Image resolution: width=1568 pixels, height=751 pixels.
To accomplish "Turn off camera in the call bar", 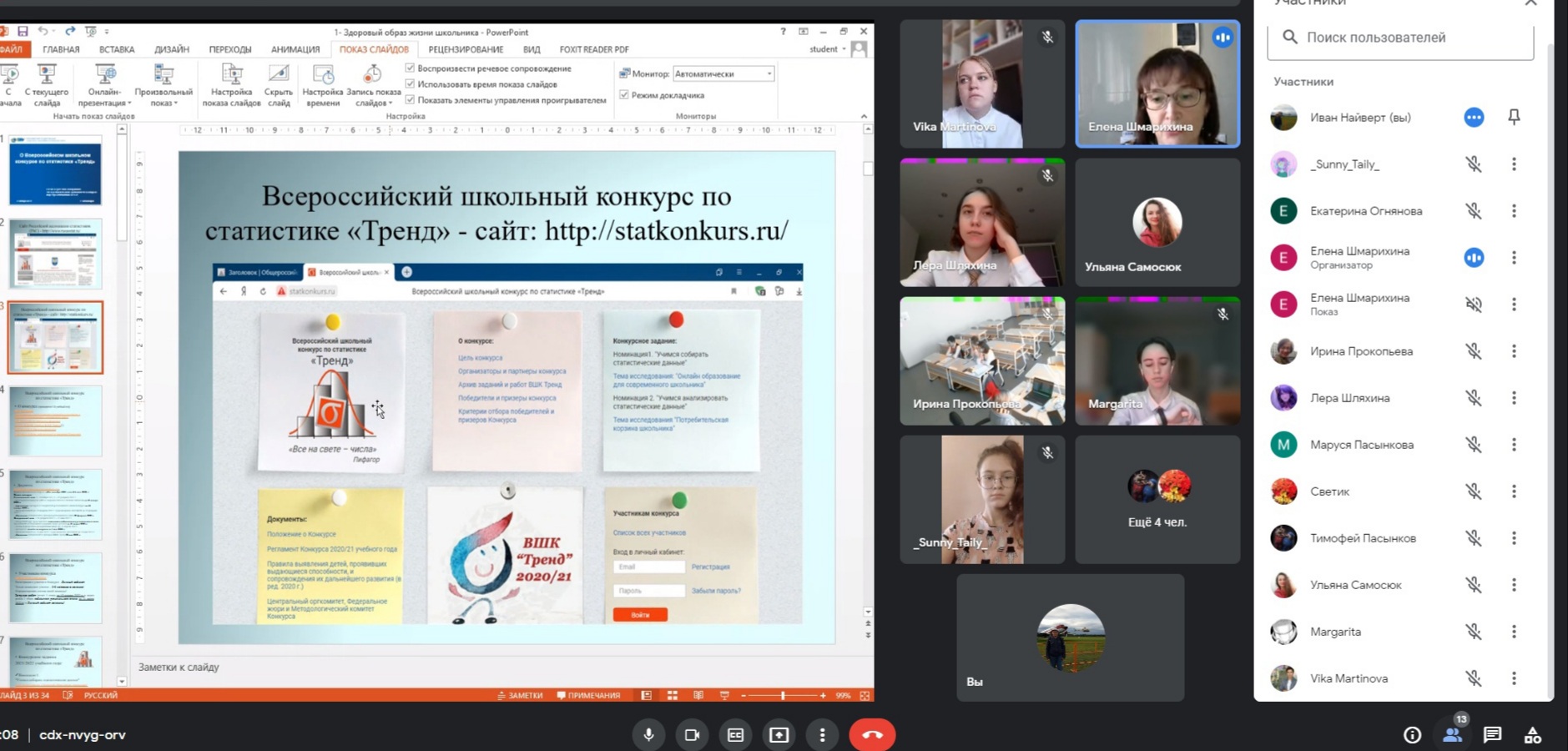I will [x=692, y=734].
